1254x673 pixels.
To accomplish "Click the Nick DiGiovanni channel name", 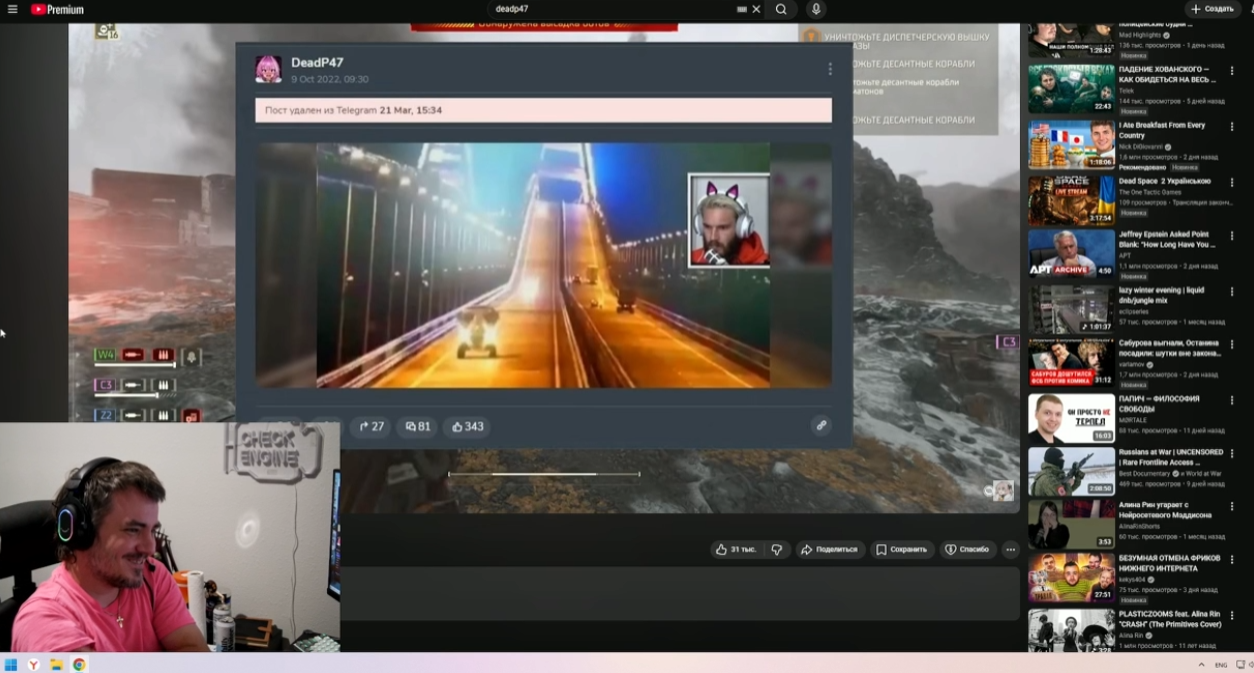I will (x=1141, y=146).
